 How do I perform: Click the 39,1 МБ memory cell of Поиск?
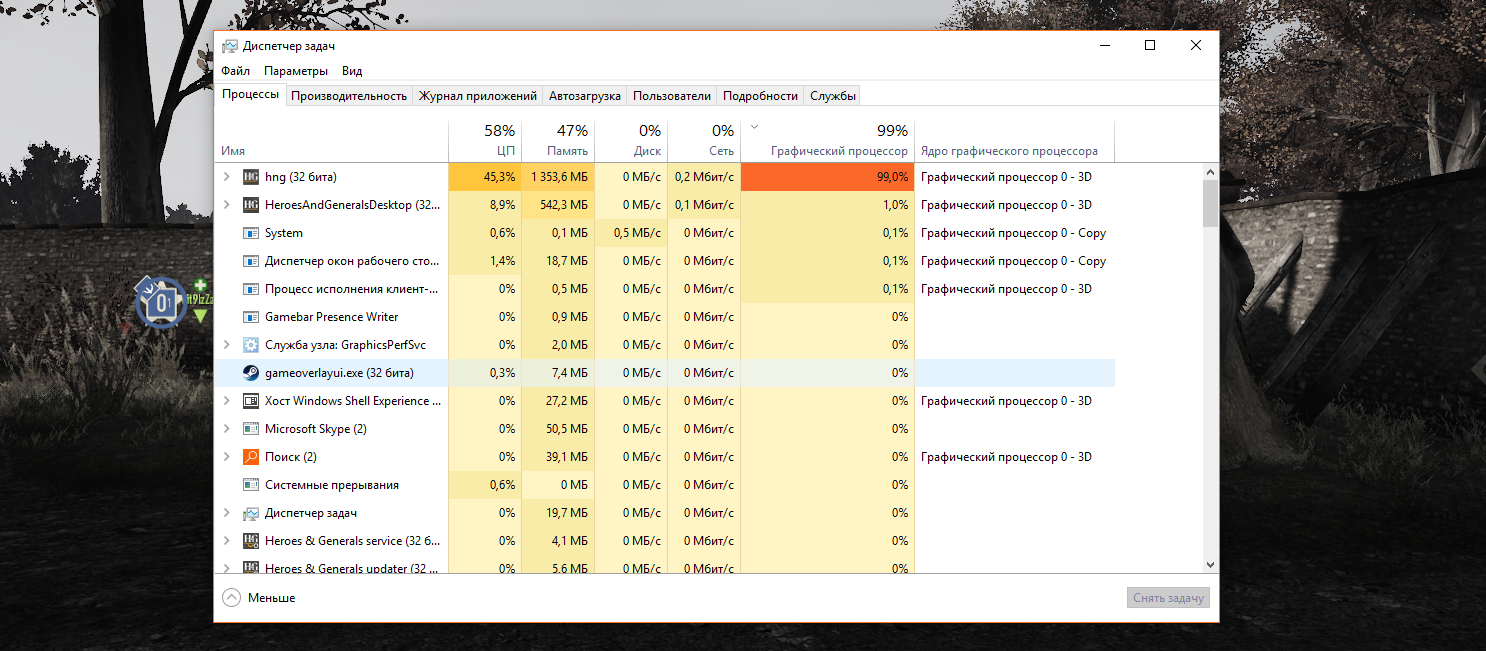[557, 457]
